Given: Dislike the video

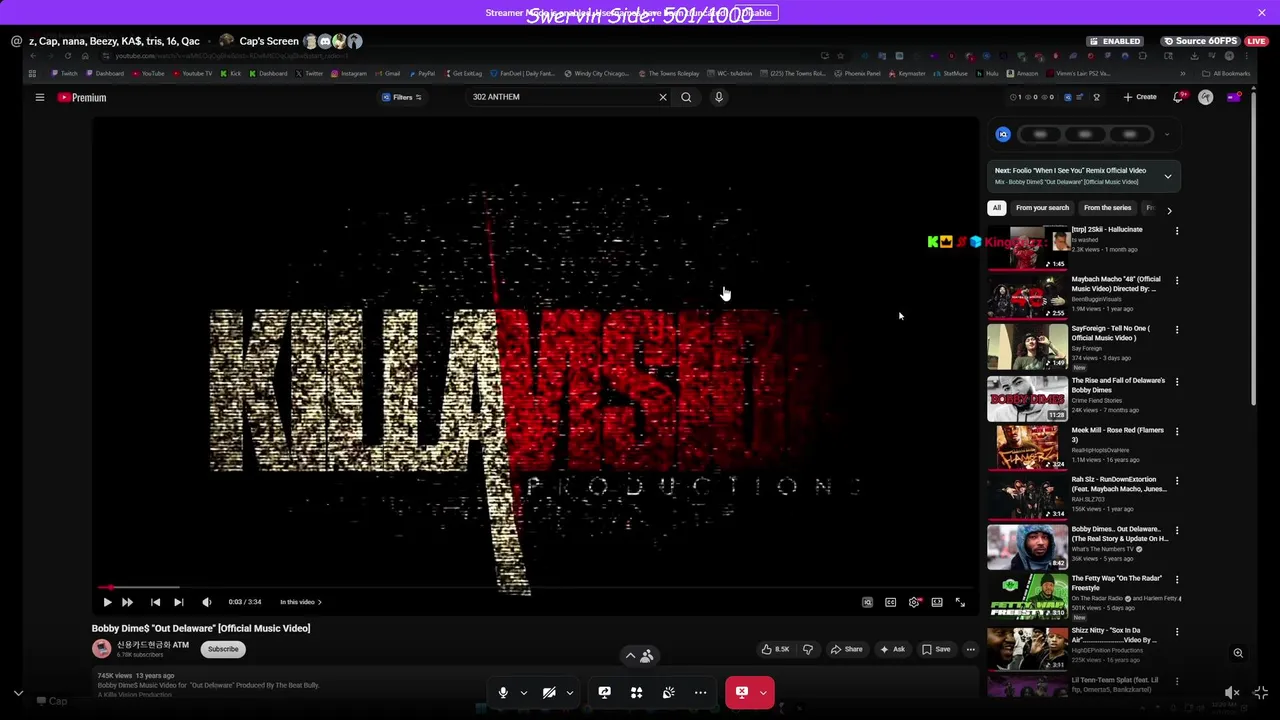Looking at the screenshot, I should click(x=808, y=649).
